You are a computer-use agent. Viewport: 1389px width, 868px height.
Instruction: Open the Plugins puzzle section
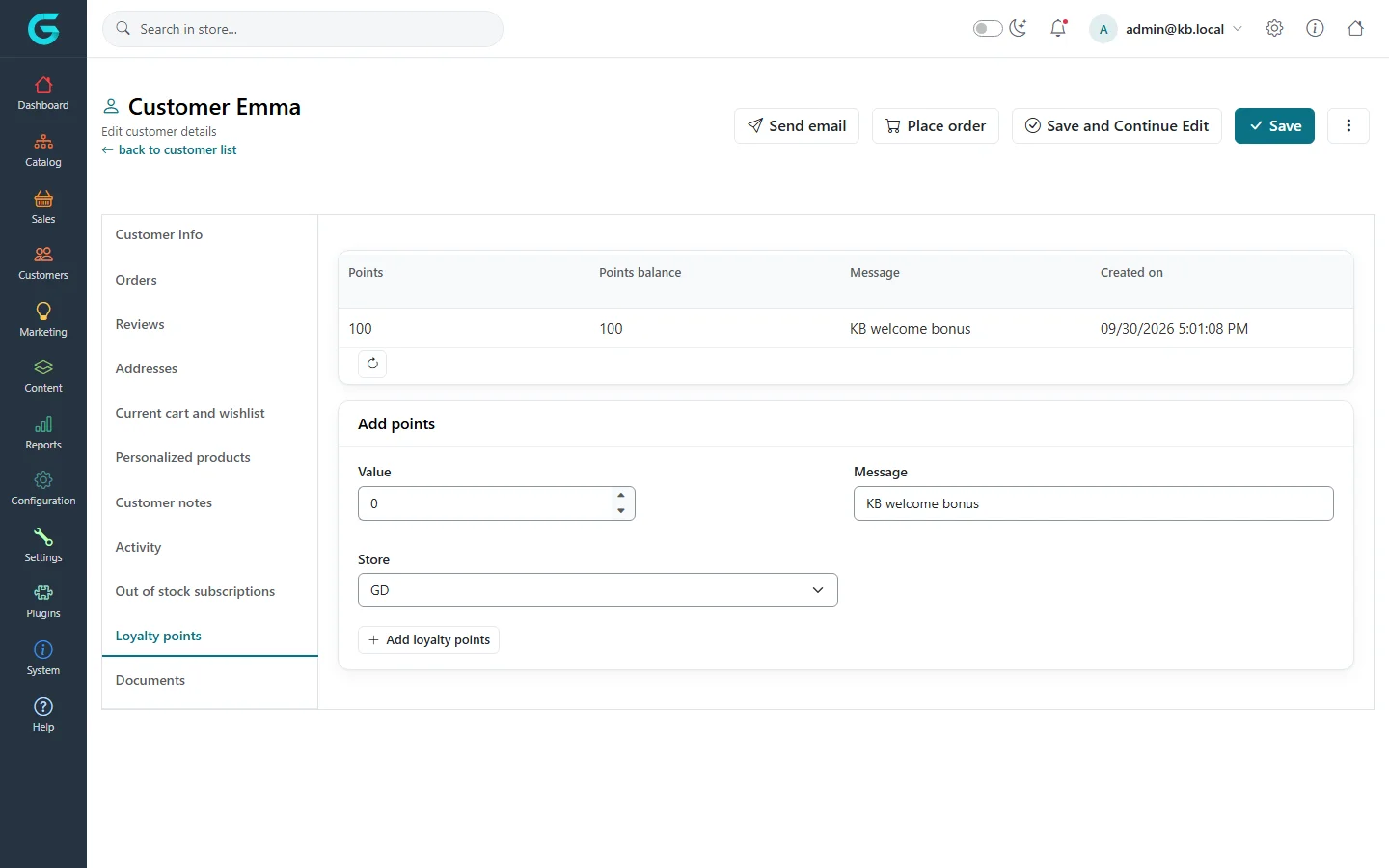point(43,602)
